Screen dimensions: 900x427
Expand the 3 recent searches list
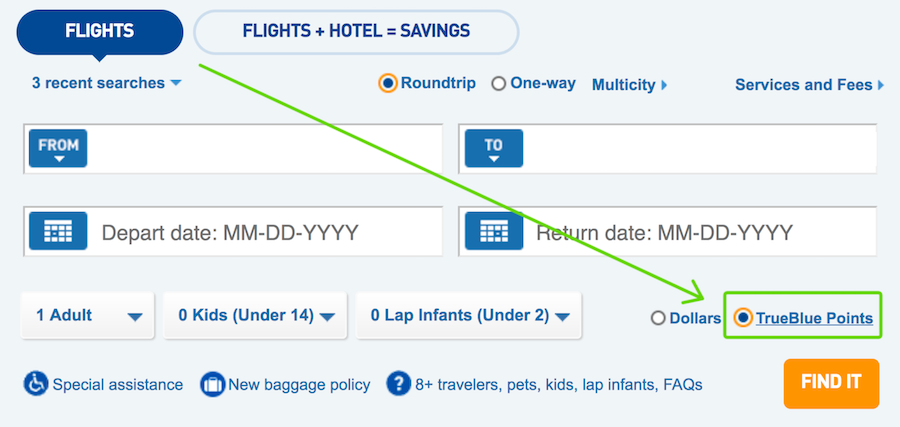point(107,83)
